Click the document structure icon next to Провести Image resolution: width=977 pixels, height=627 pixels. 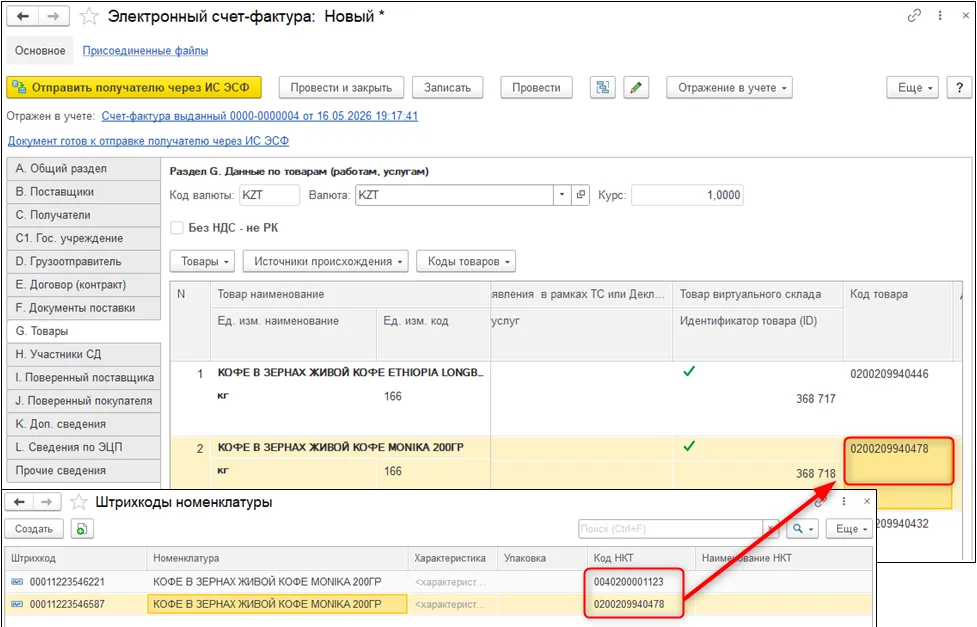click(603, 88)
